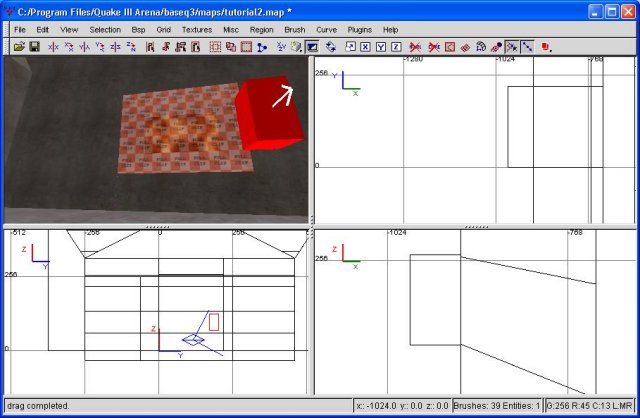Activate the Clipper tool

click(x=262, y=47)
